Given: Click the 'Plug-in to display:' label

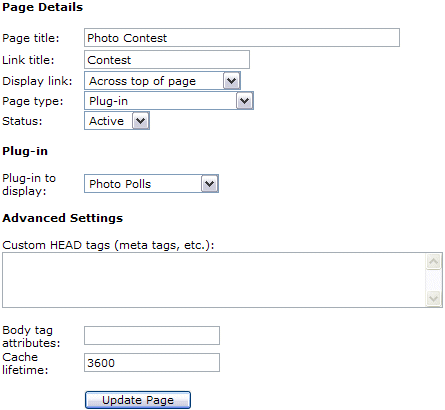Looking at the screenshot, I should pyautogui.click(x=29, y=184).
